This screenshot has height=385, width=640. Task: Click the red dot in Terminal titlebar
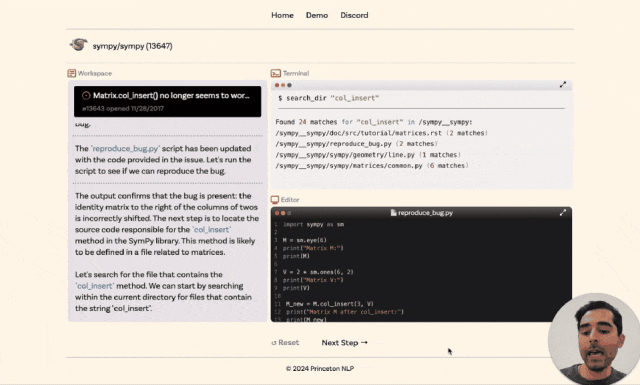[x=277, y=85]
